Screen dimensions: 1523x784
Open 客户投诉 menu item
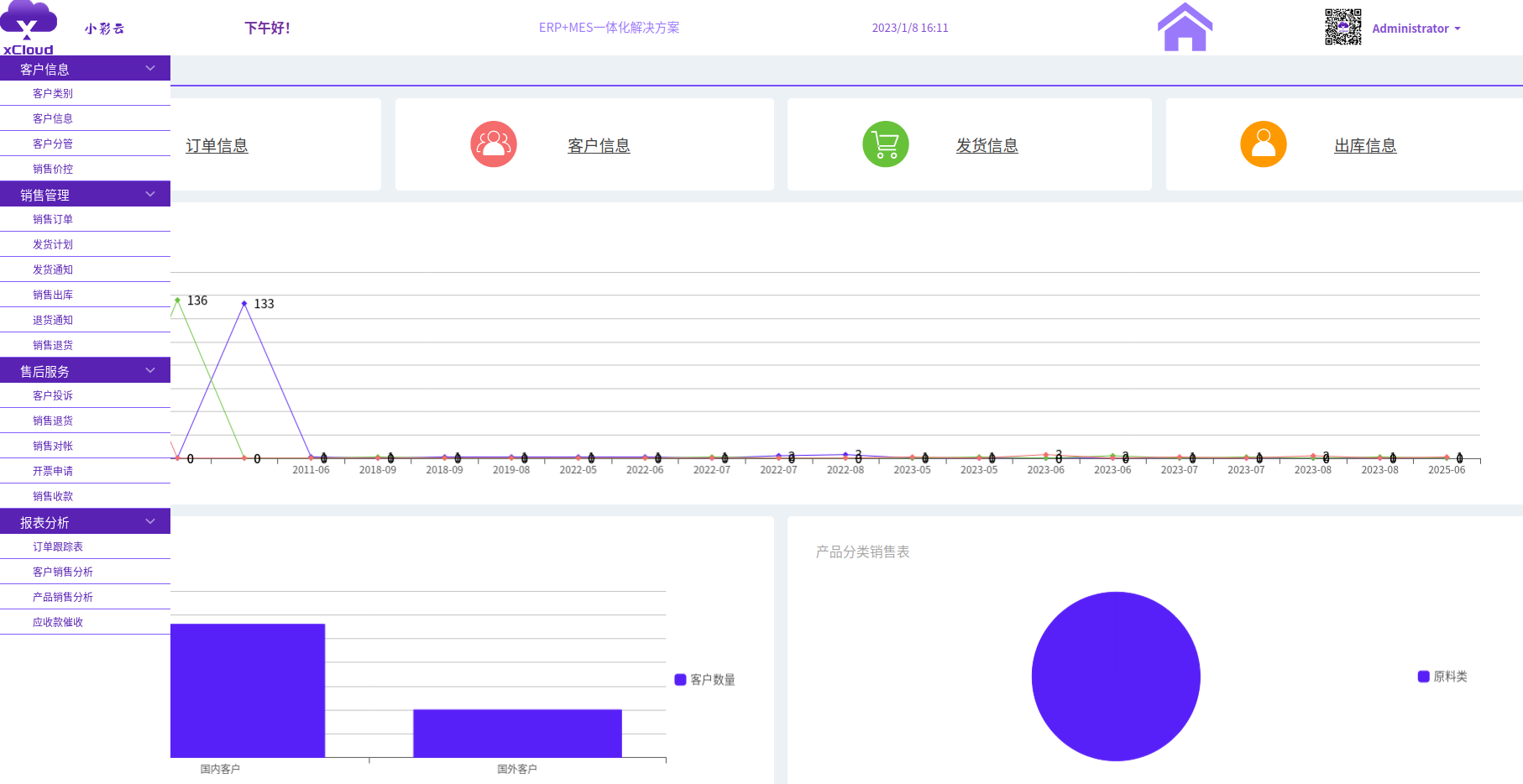pyautogui.click(x=85, y=395)
